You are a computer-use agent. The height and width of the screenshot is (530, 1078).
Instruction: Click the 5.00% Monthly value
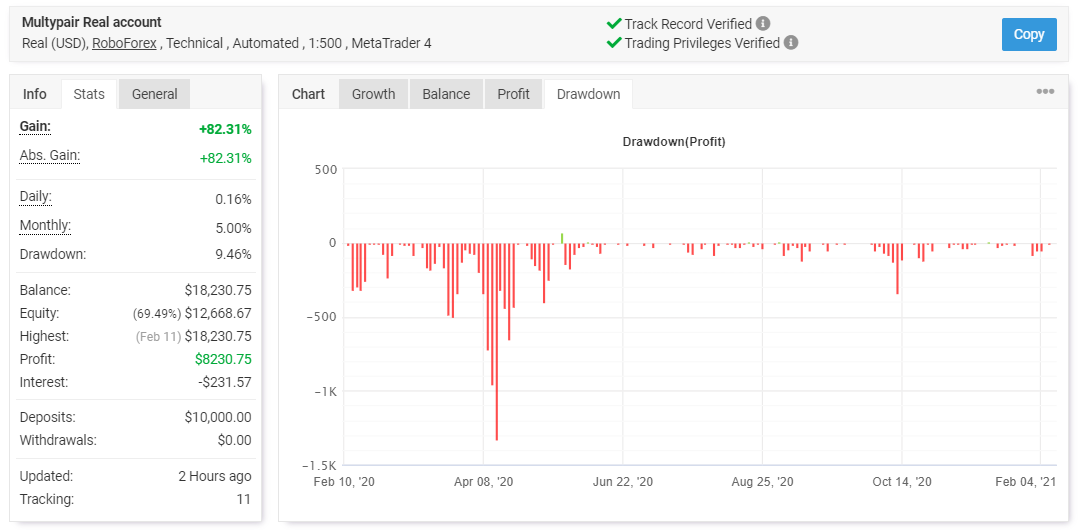pyautogui.click(x=234, y=228)
